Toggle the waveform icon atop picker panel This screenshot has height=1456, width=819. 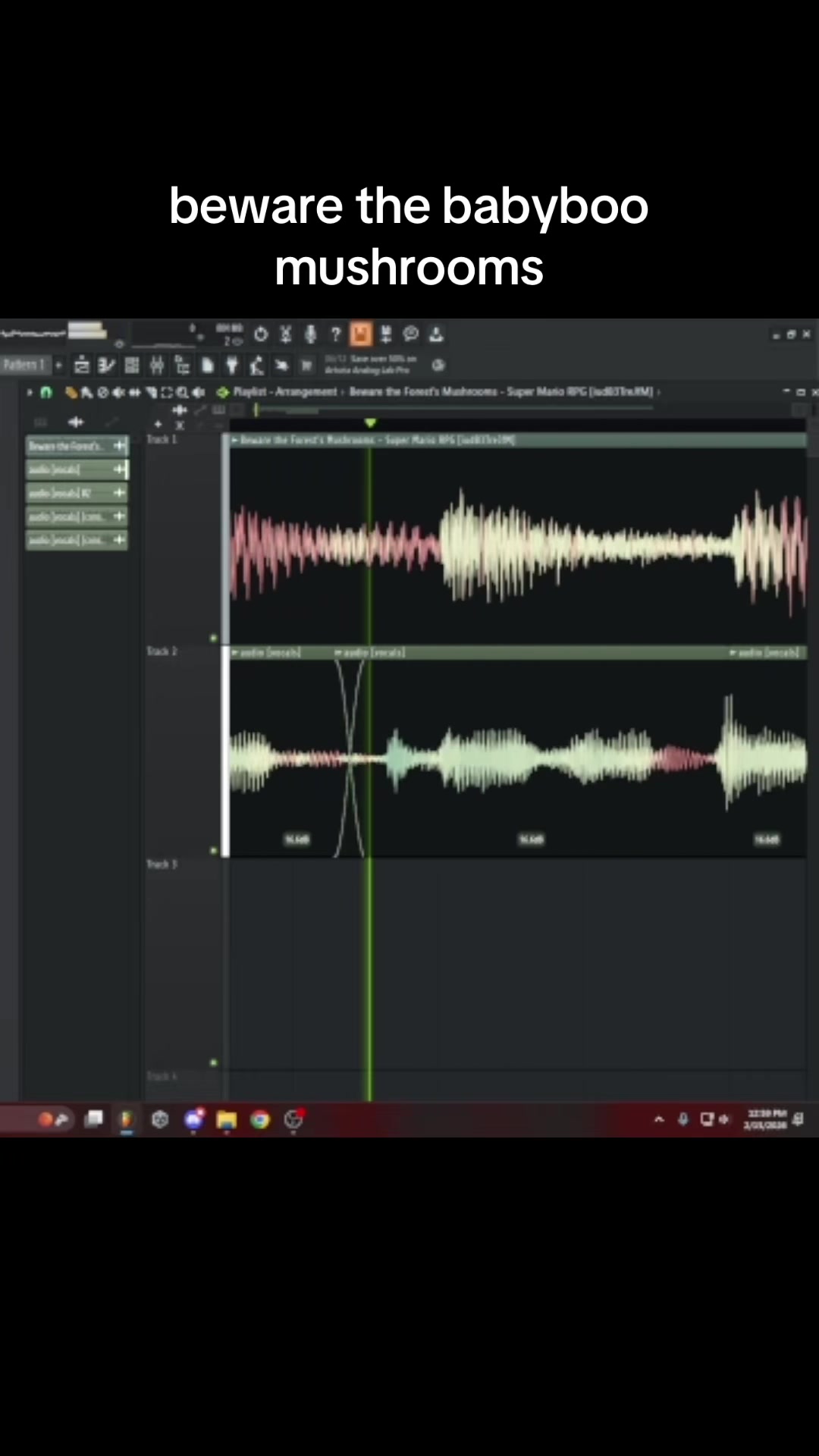tap(76, 422)
